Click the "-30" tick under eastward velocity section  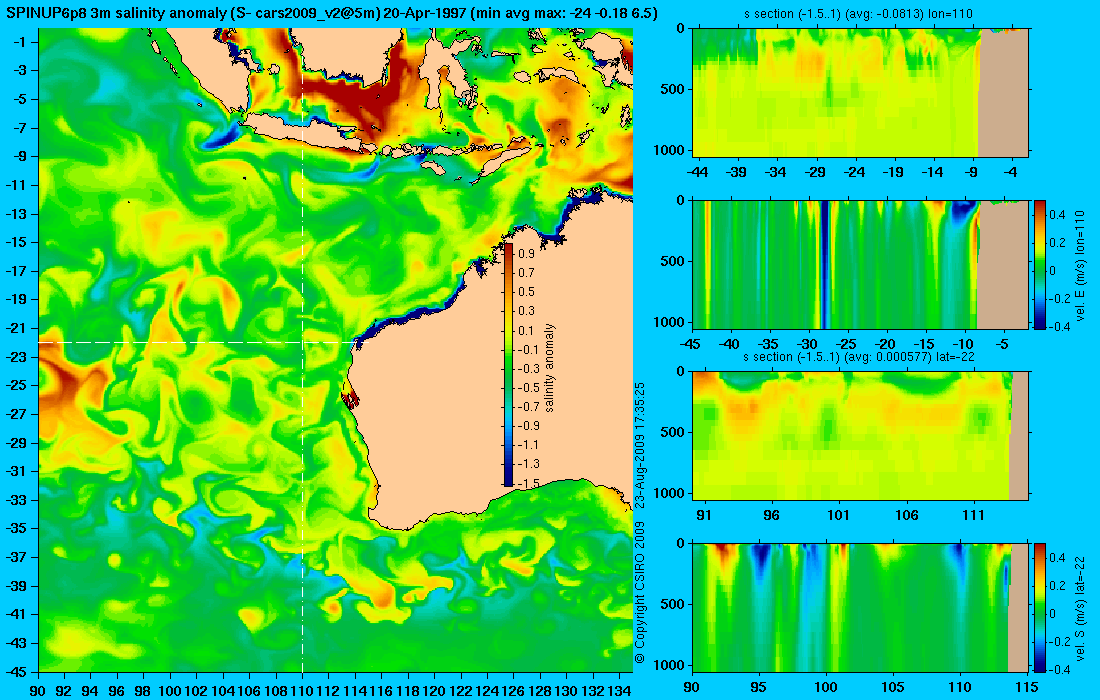point(808,344)
